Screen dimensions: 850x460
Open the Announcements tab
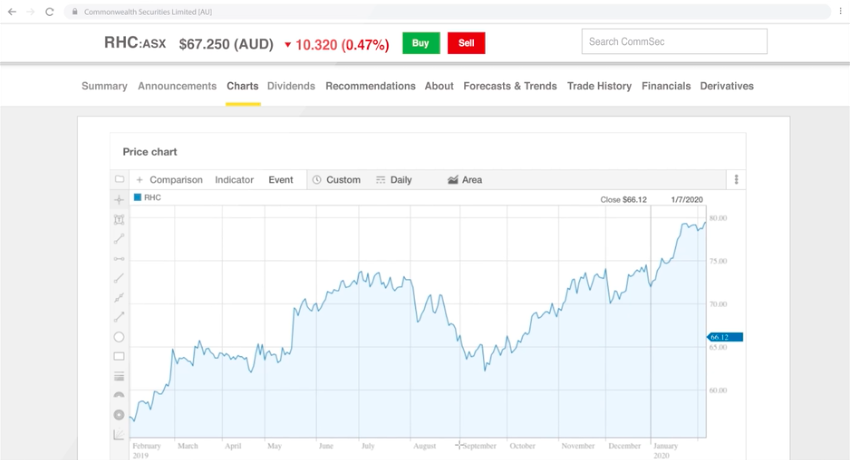pyautogui.click(x=177, y=86)
